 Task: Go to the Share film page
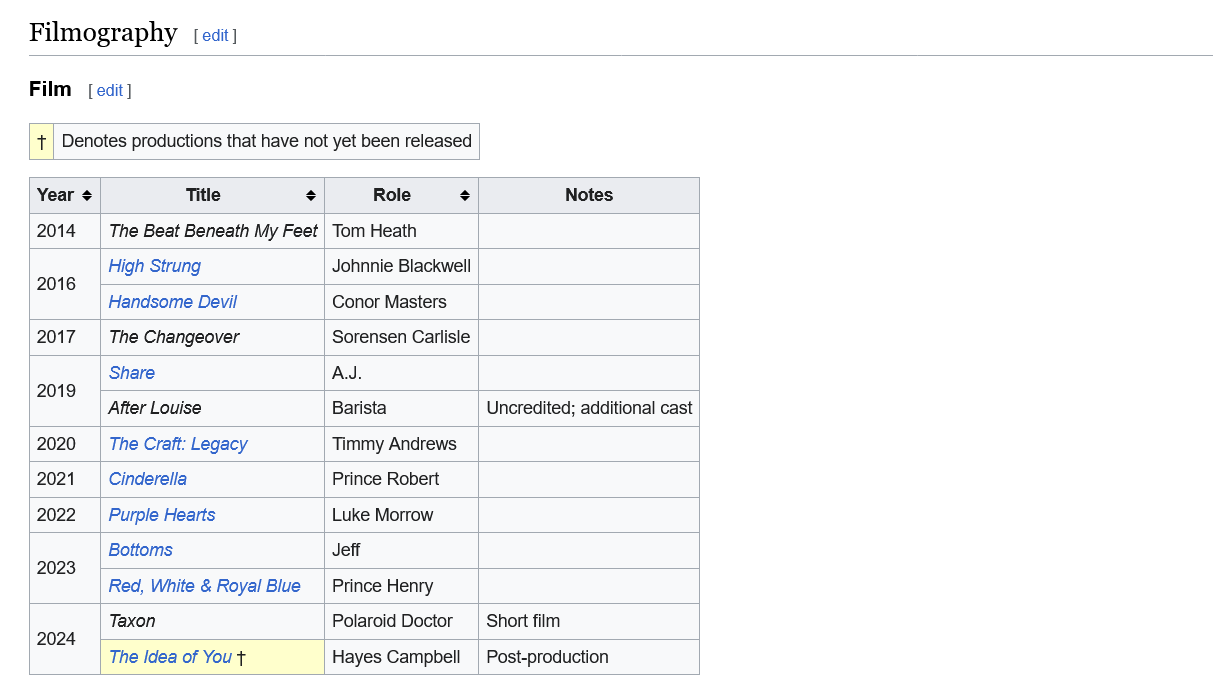click(x=131, y=373)
